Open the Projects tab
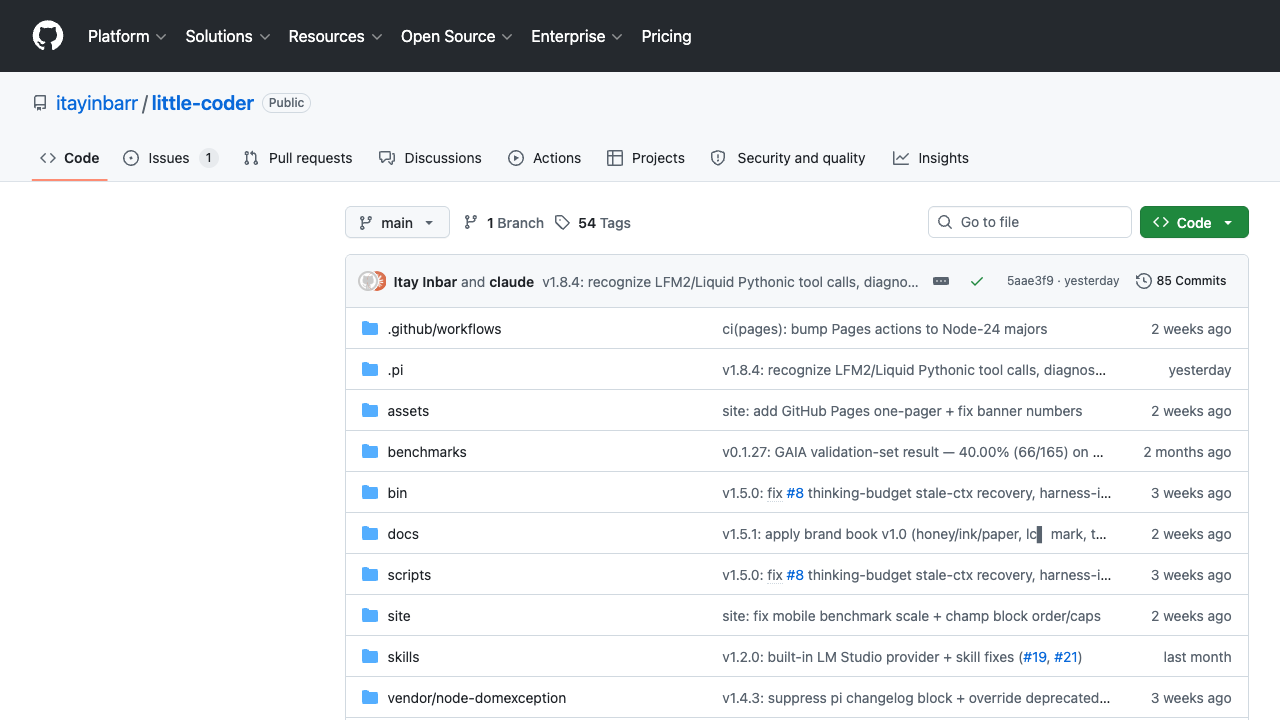This screenshot has width=1280, height=720. (646, 158)
